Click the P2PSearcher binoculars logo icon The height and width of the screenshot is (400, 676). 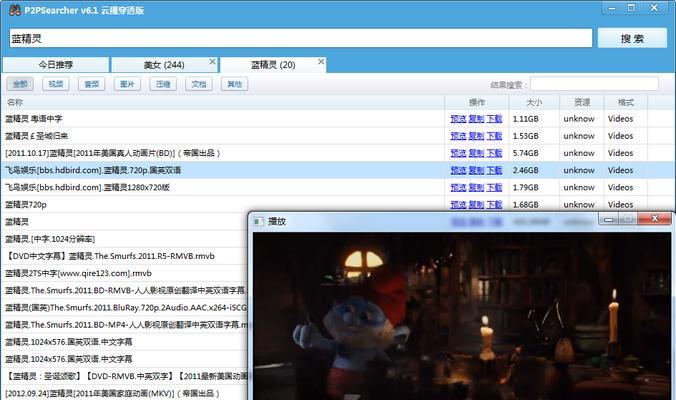pyautogui.click(x=15, y=10)
